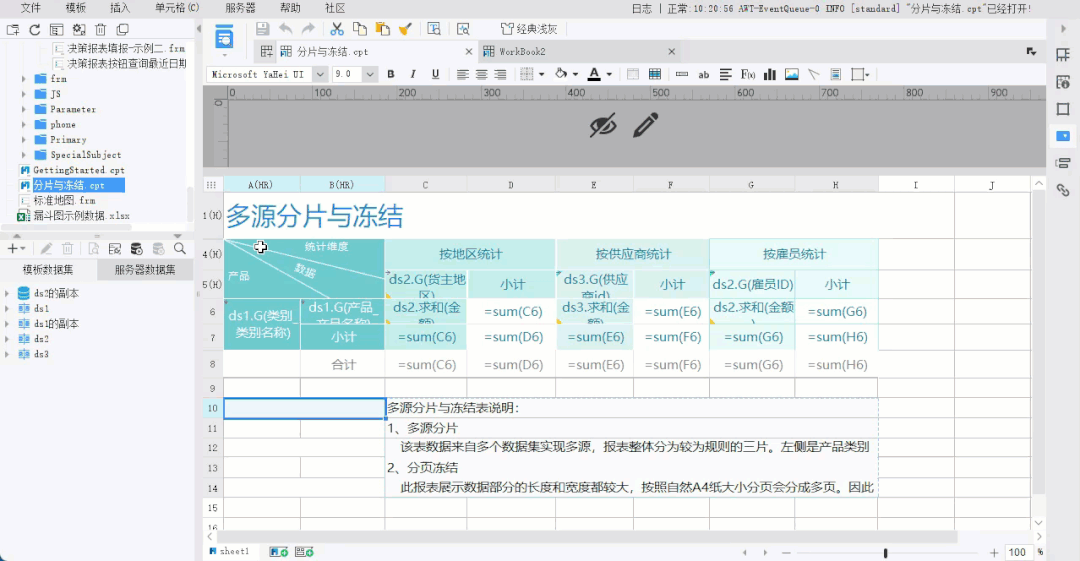
Task: Align cell text to the left
Action: click(463, 74)
